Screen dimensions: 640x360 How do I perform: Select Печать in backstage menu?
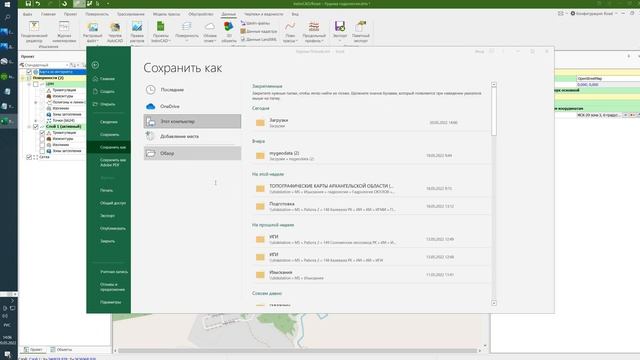click(x=109, y=190)
